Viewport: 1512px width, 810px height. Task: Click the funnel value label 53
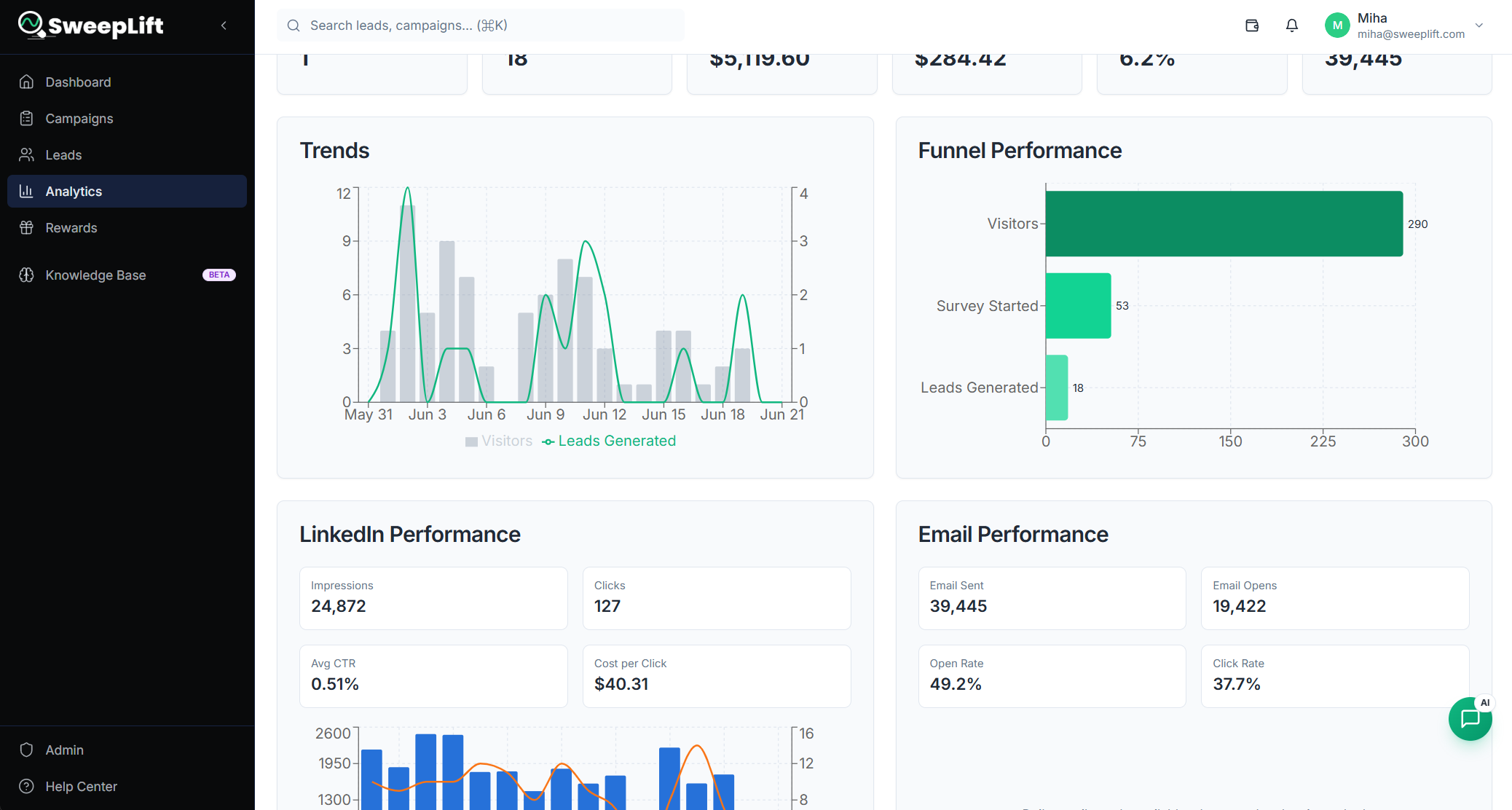pyautogui.click(x=1122, y=306)
